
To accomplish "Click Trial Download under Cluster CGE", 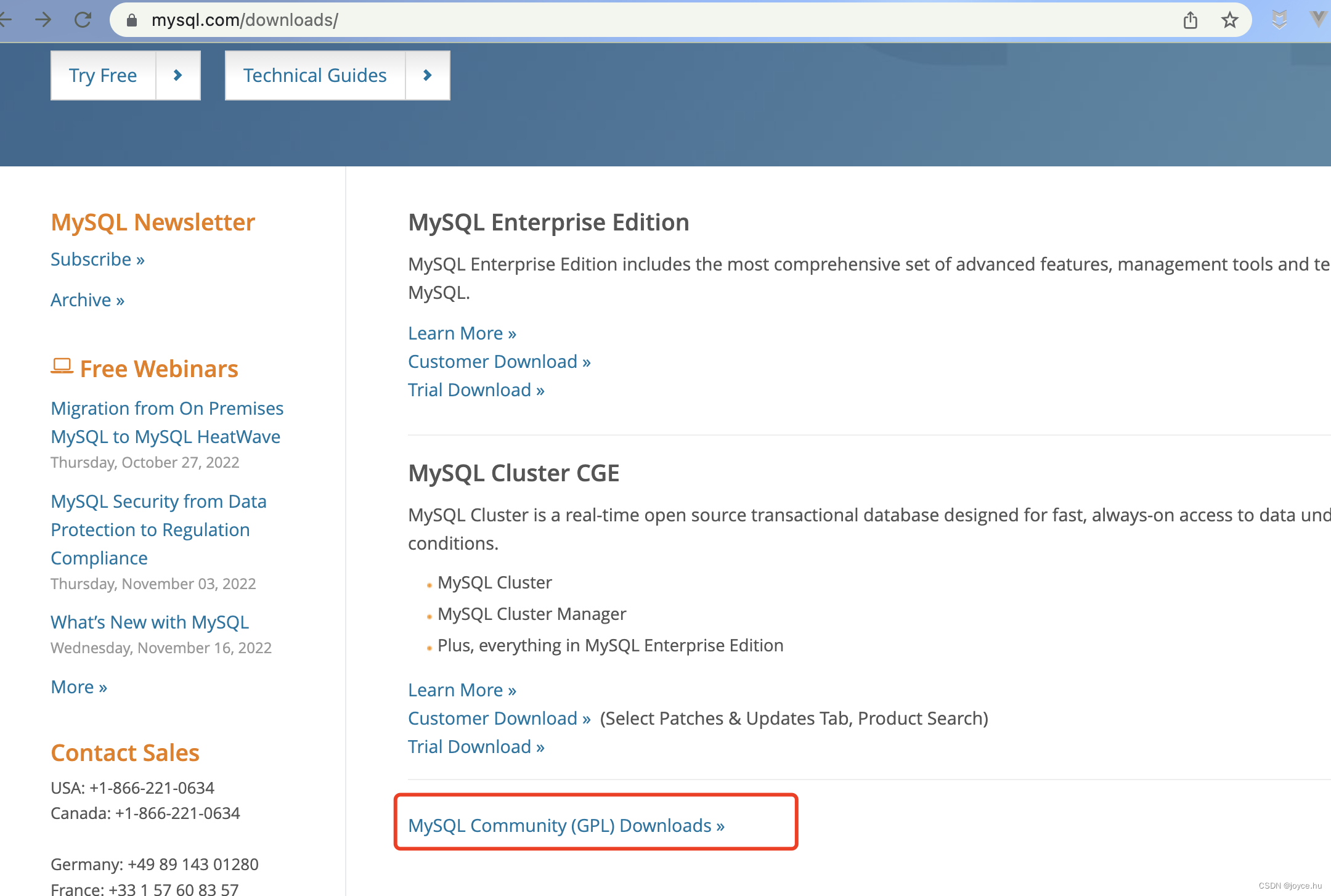I will (476, 747).
